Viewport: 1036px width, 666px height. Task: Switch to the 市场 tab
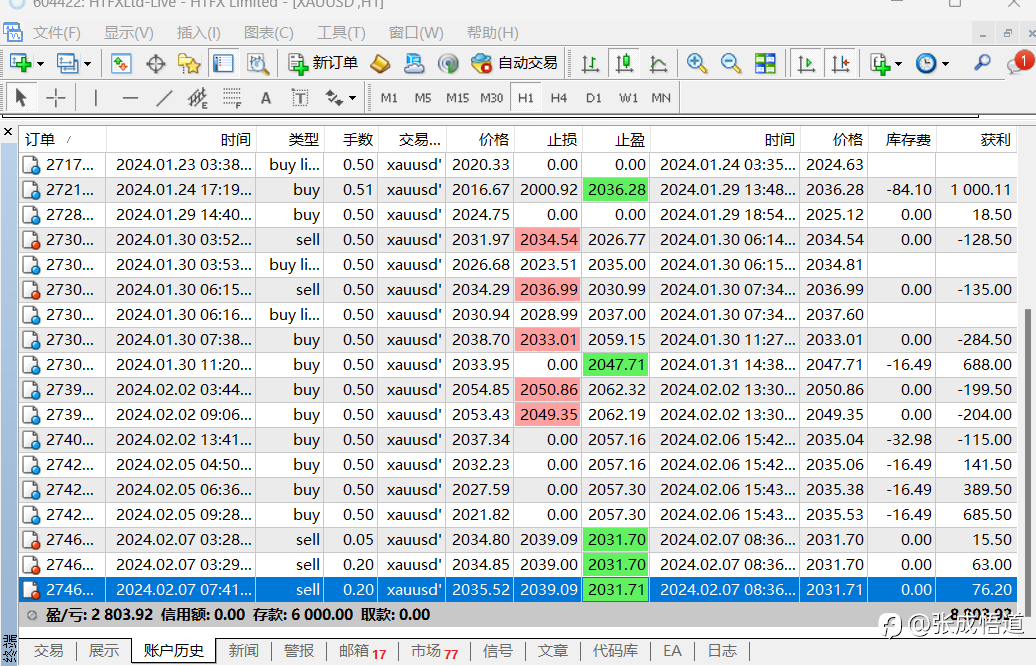433,651
